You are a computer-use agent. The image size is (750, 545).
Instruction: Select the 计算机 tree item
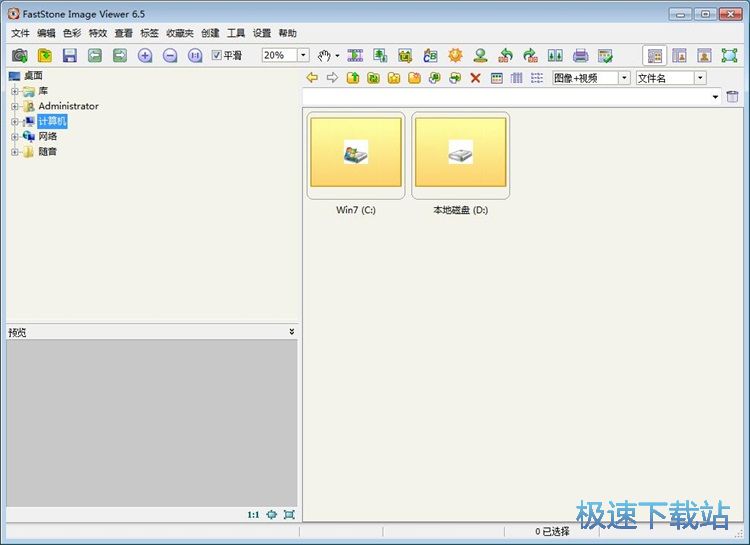click(x=52, y=121)
